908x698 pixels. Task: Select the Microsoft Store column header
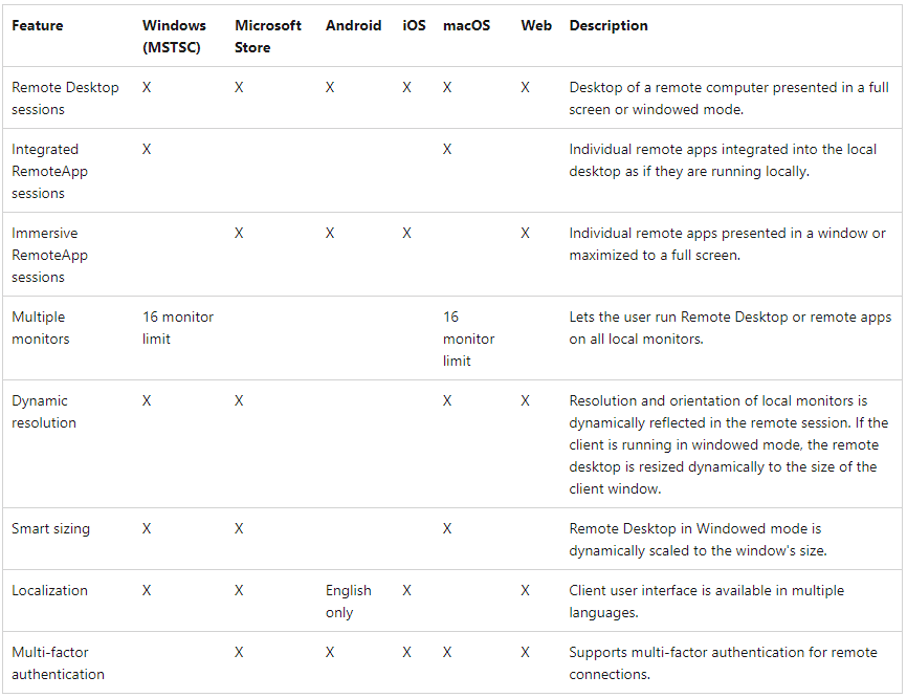267,36
